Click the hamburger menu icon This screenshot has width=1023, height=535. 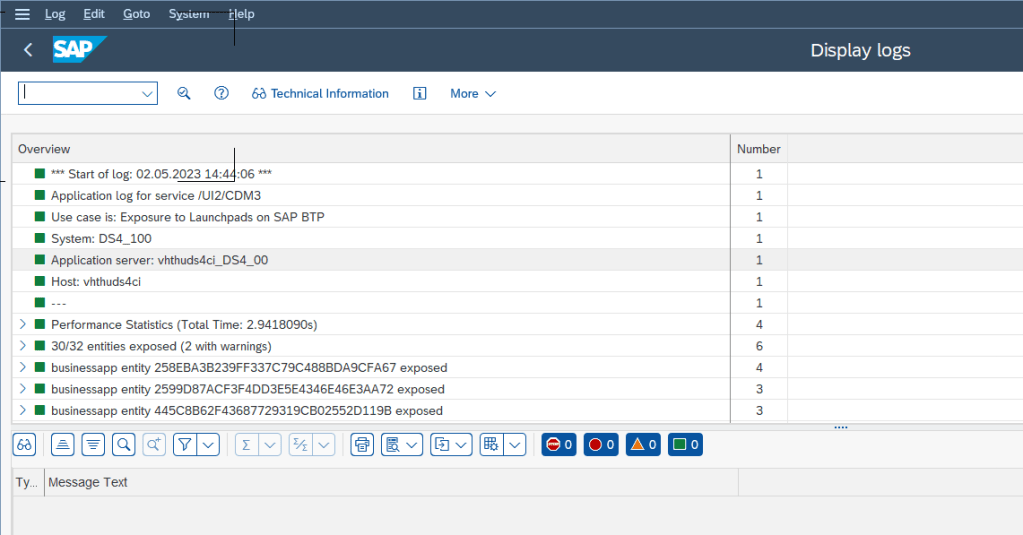22,14
